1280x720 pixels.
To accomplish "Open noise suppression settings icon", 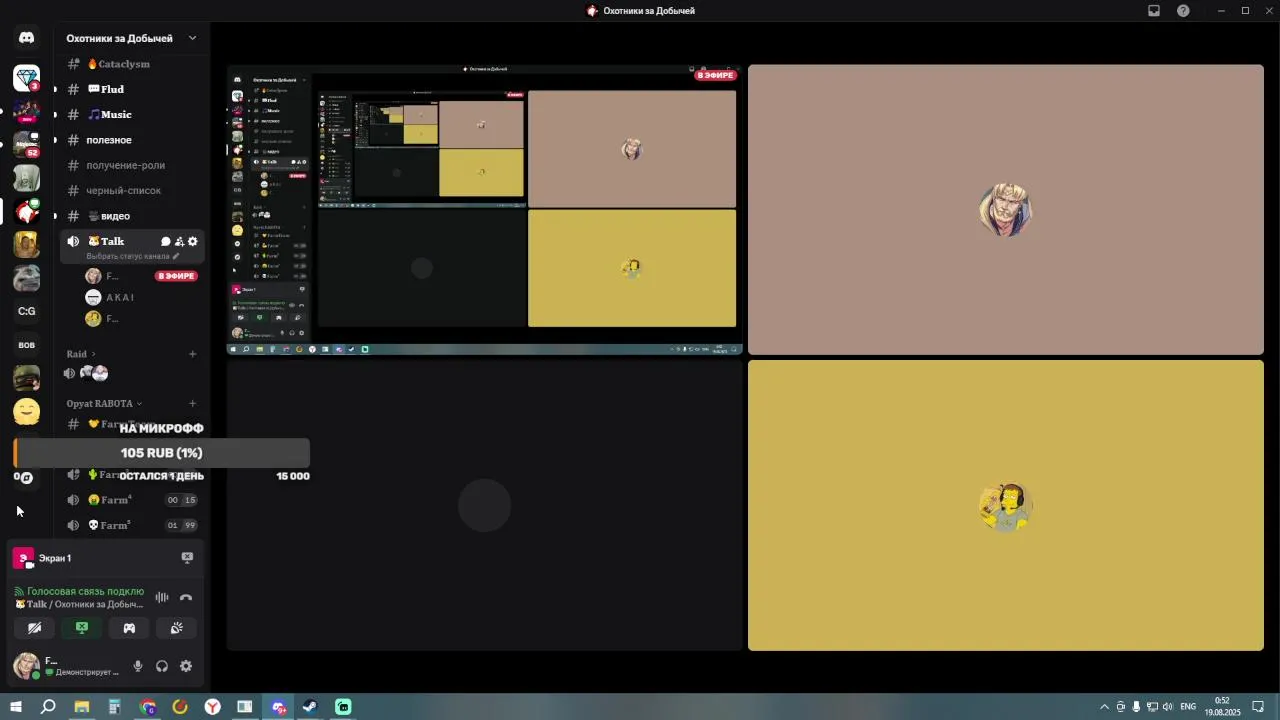I will click(x=162, y=598).
